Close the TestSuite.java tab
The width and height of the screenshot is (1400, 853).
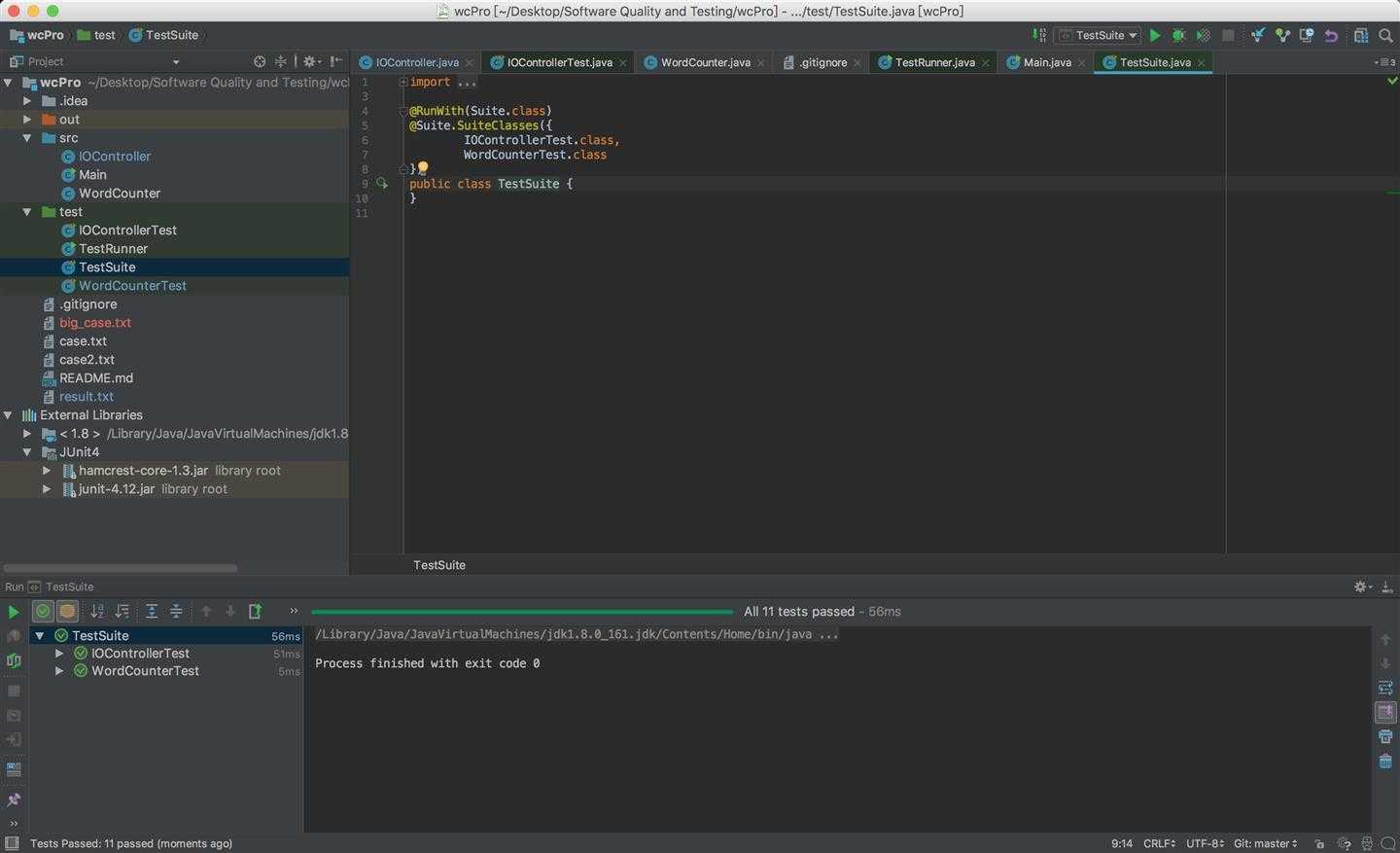1202,62
